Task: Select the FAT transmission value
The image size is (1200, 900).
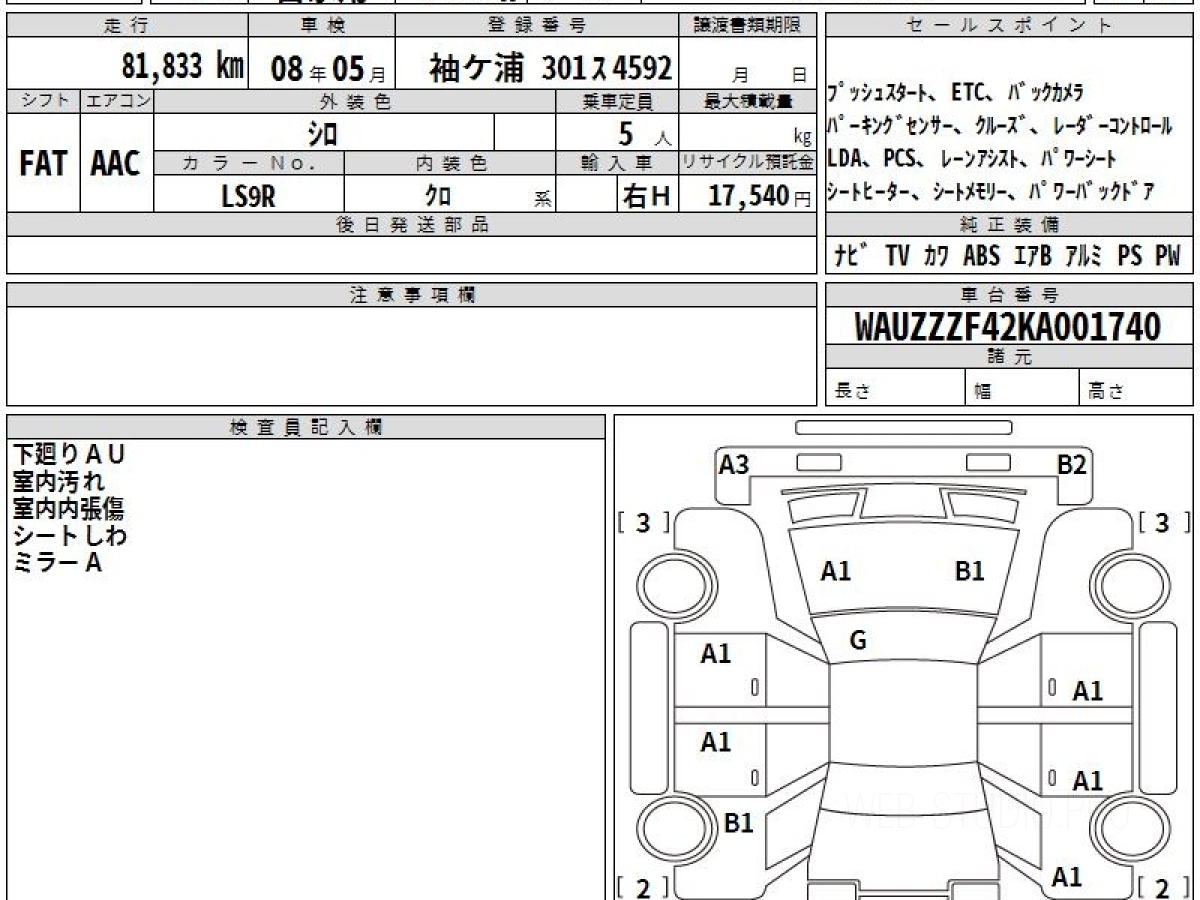Action: (x=43, y=163)
